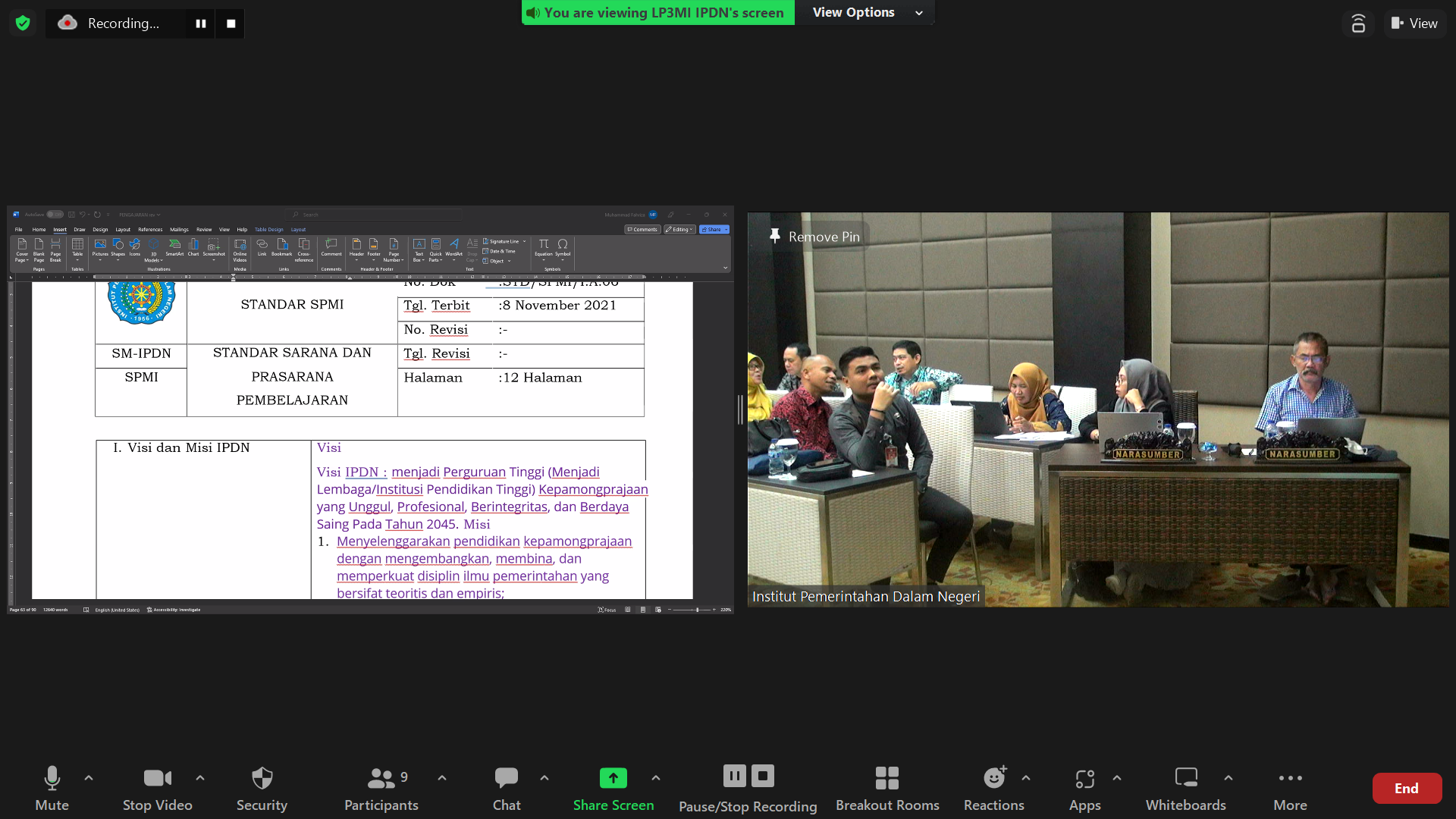Insert a Cross-reference in Word
Screen dimensions: 1456x819
pyautogui.click(x=303, y=249)
